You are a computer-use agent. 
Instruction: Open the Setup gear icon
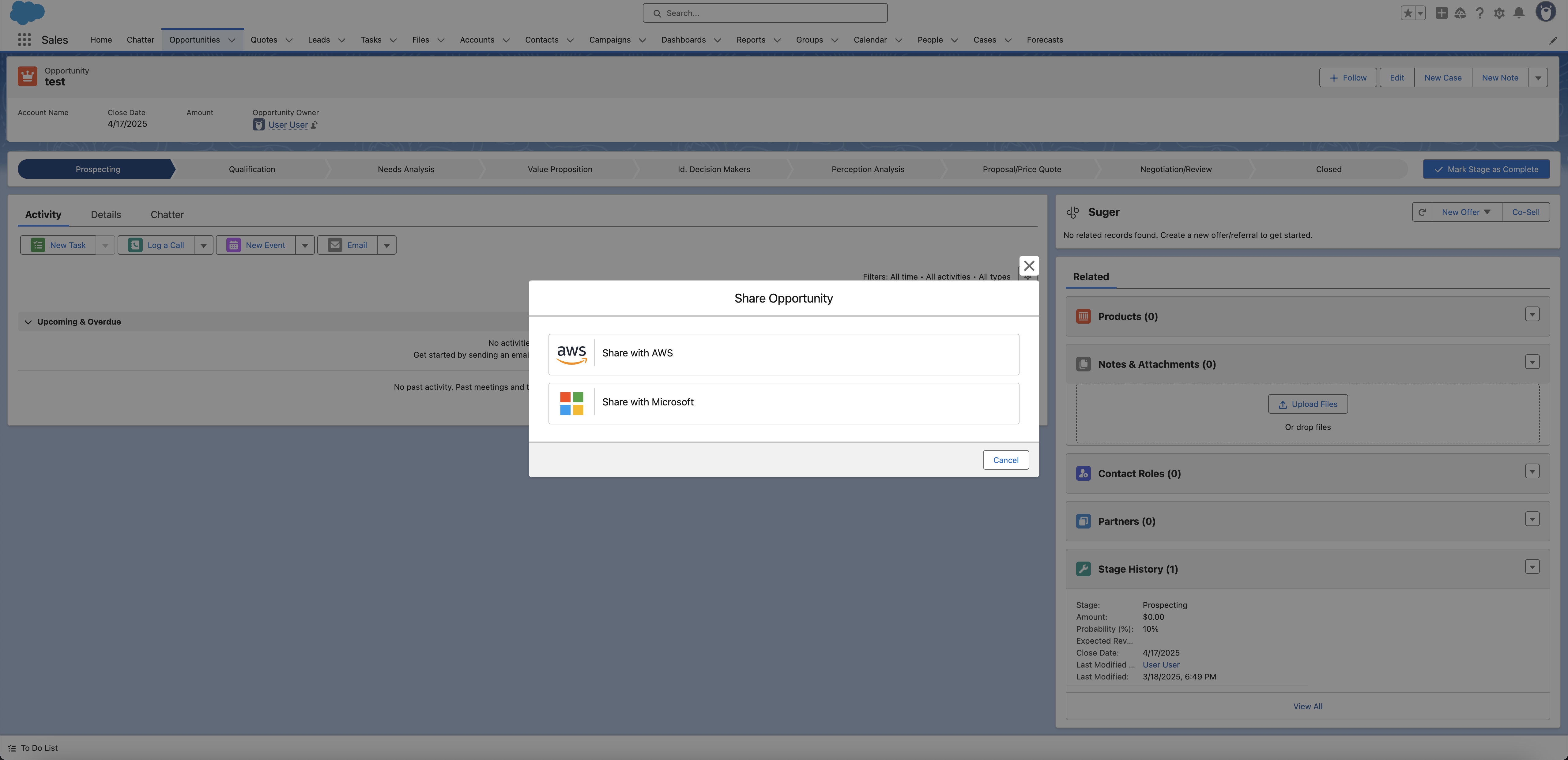(1499, 13)
